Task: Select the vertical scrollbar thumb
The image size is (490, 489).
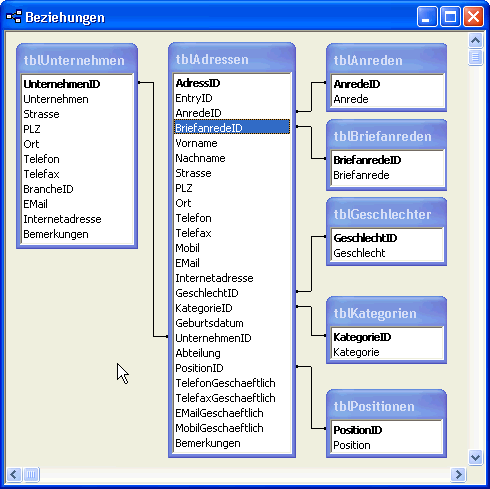Action: (475, 57)
